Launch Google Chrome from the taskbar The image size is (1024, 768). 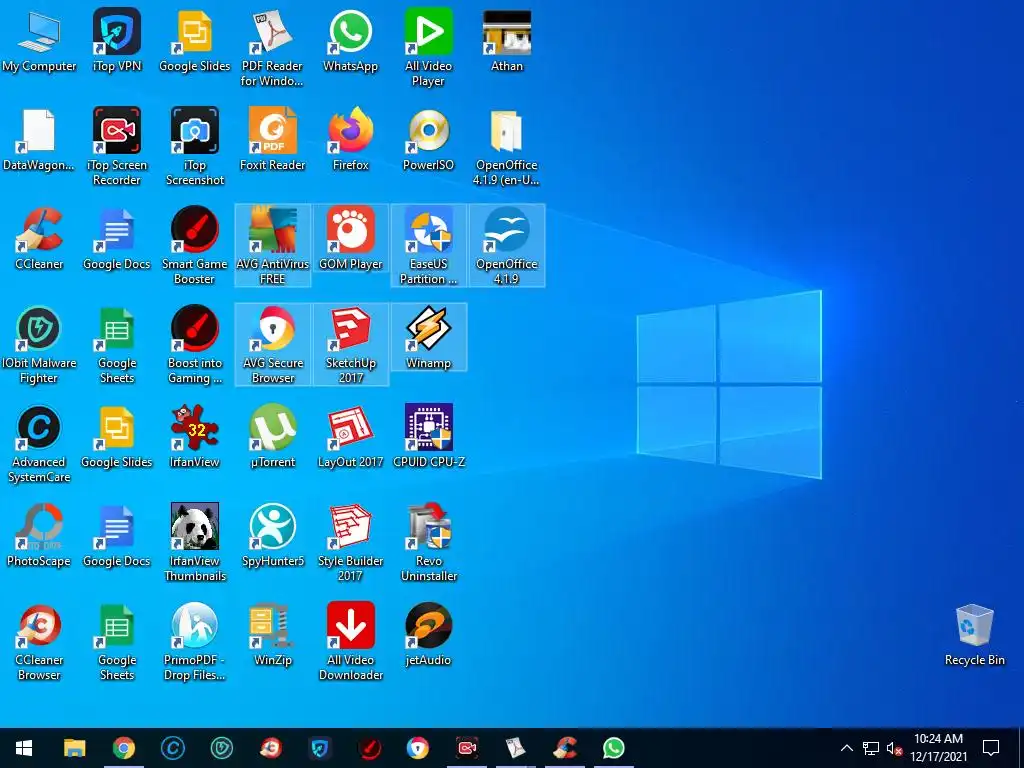123,748
